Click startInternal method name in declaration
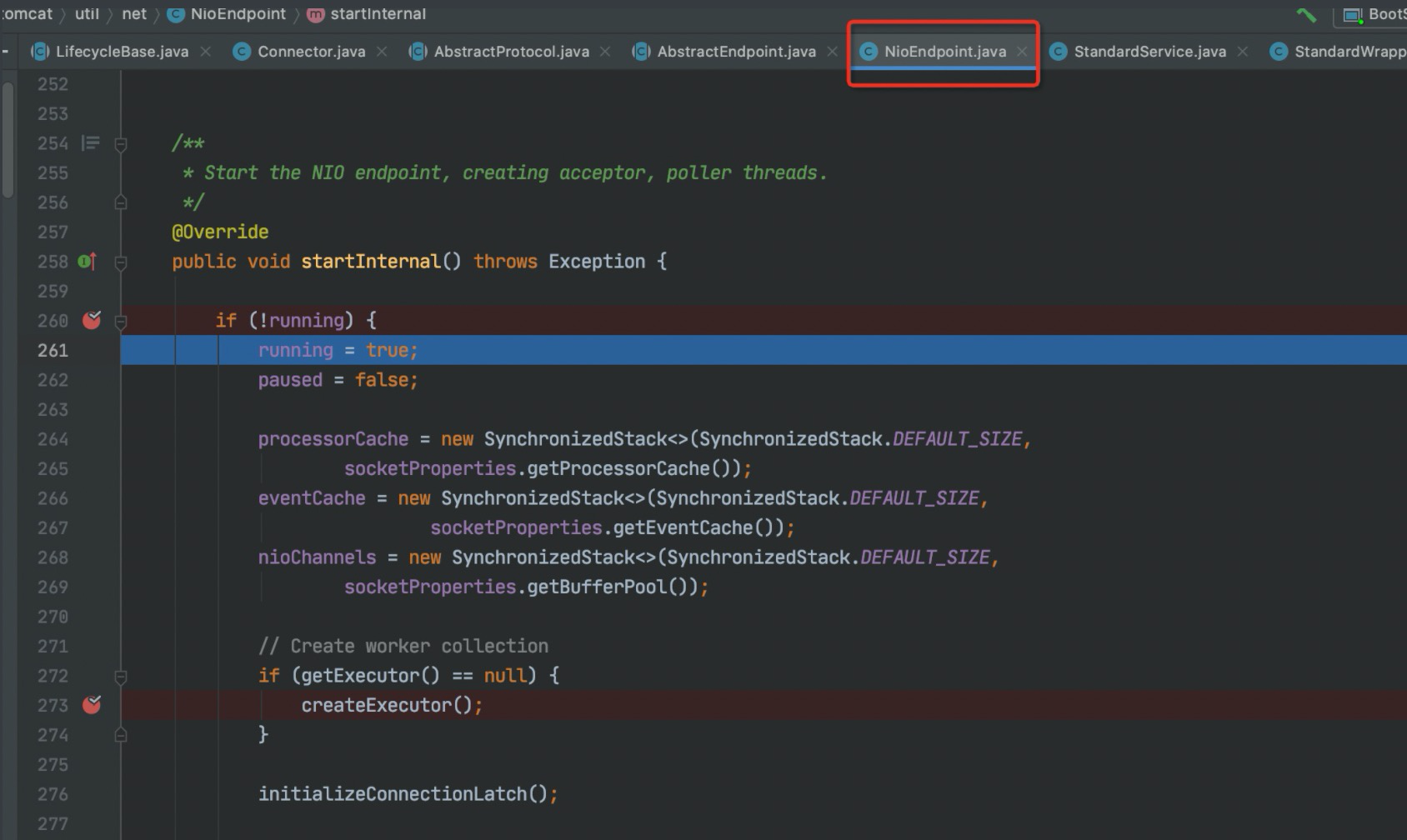The width and height of the screenshot is (1407, 840). point(371,262)
